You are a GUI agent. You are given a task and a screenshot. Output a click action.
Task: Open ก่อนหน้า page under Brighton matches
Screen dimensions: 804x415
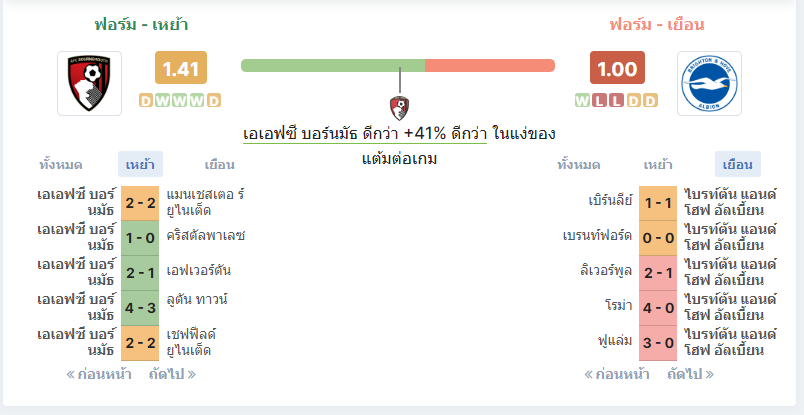click(x=617, y=374)
